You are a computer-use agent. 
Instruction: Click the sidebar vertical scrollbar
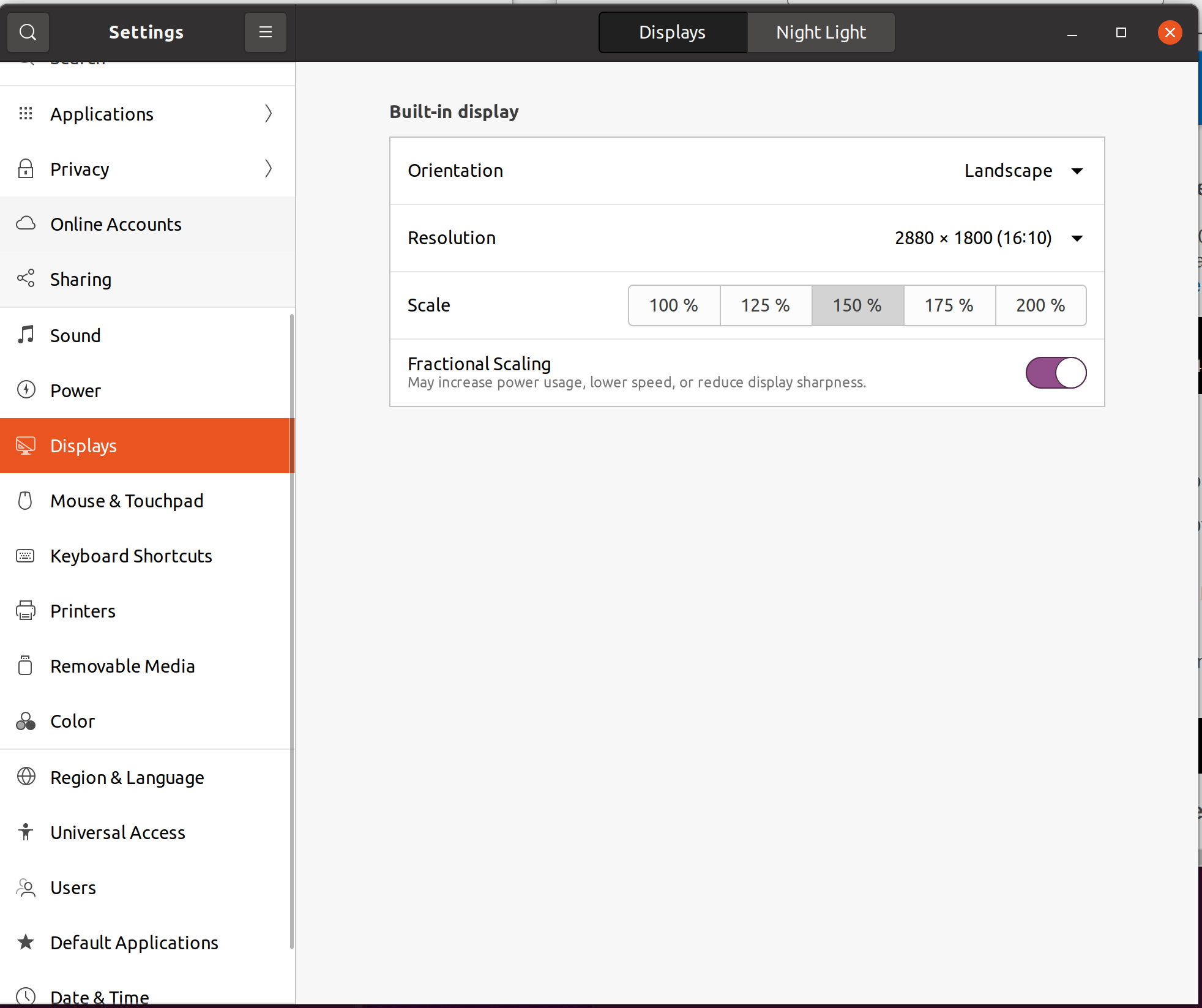tap(292, 630)
